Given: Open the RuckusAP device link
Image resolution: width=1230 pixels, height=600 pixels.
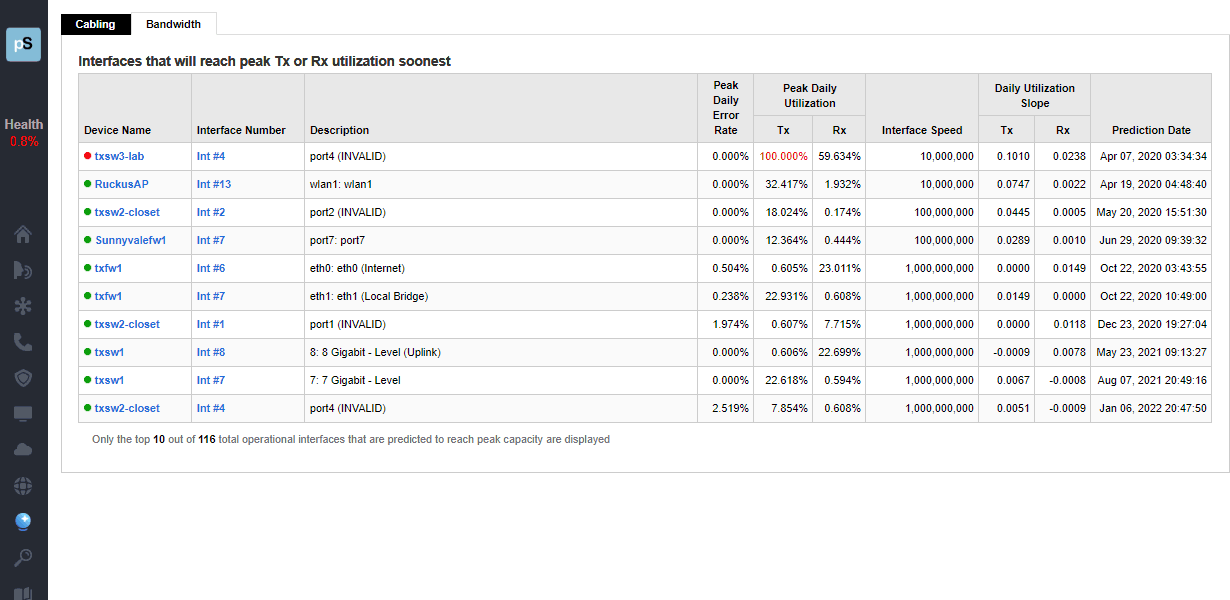Looking at the screenshot, I should coord(121,184).
